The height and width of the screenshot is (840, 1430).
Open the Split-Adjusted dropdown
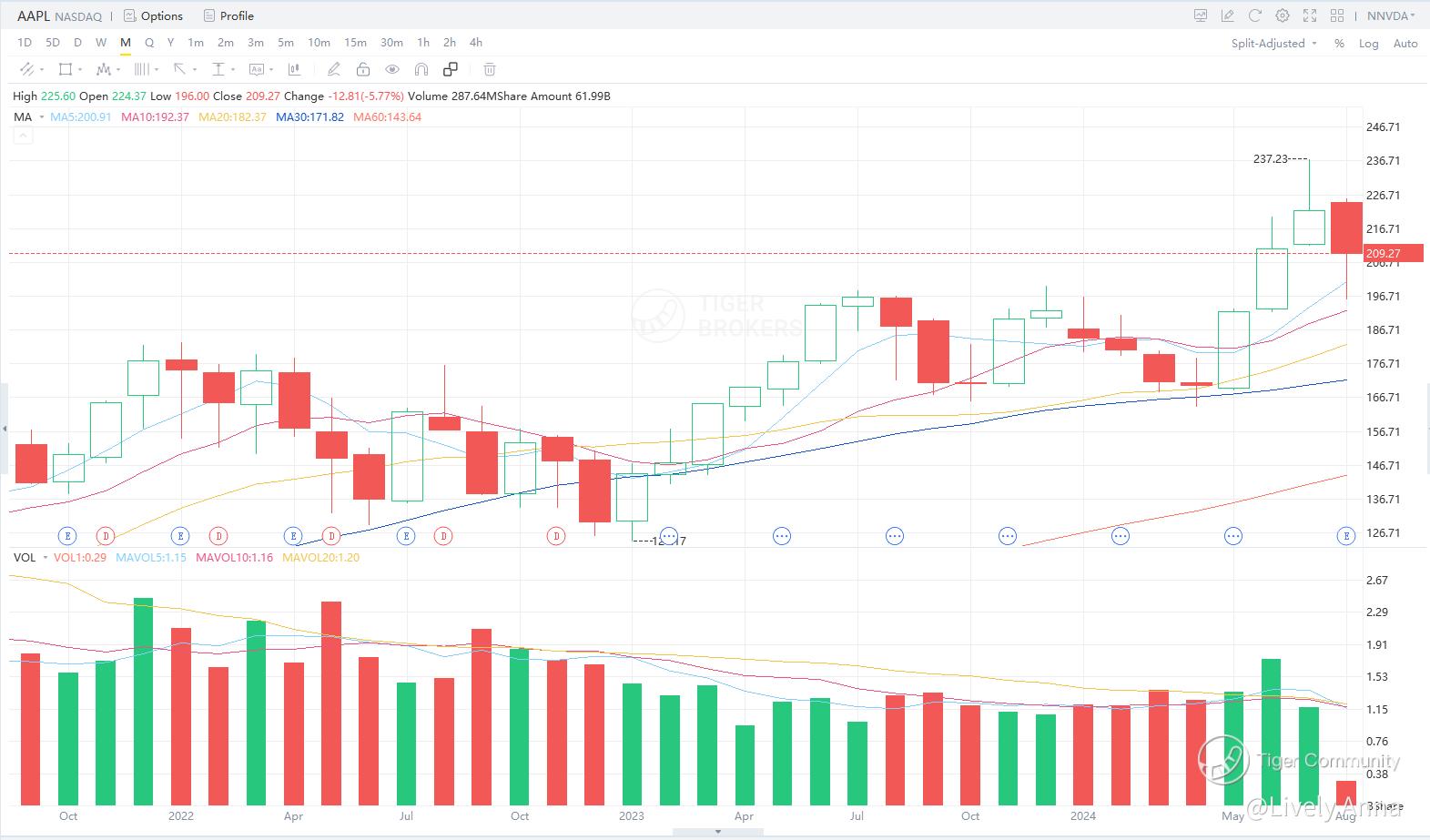point(1274,43)
